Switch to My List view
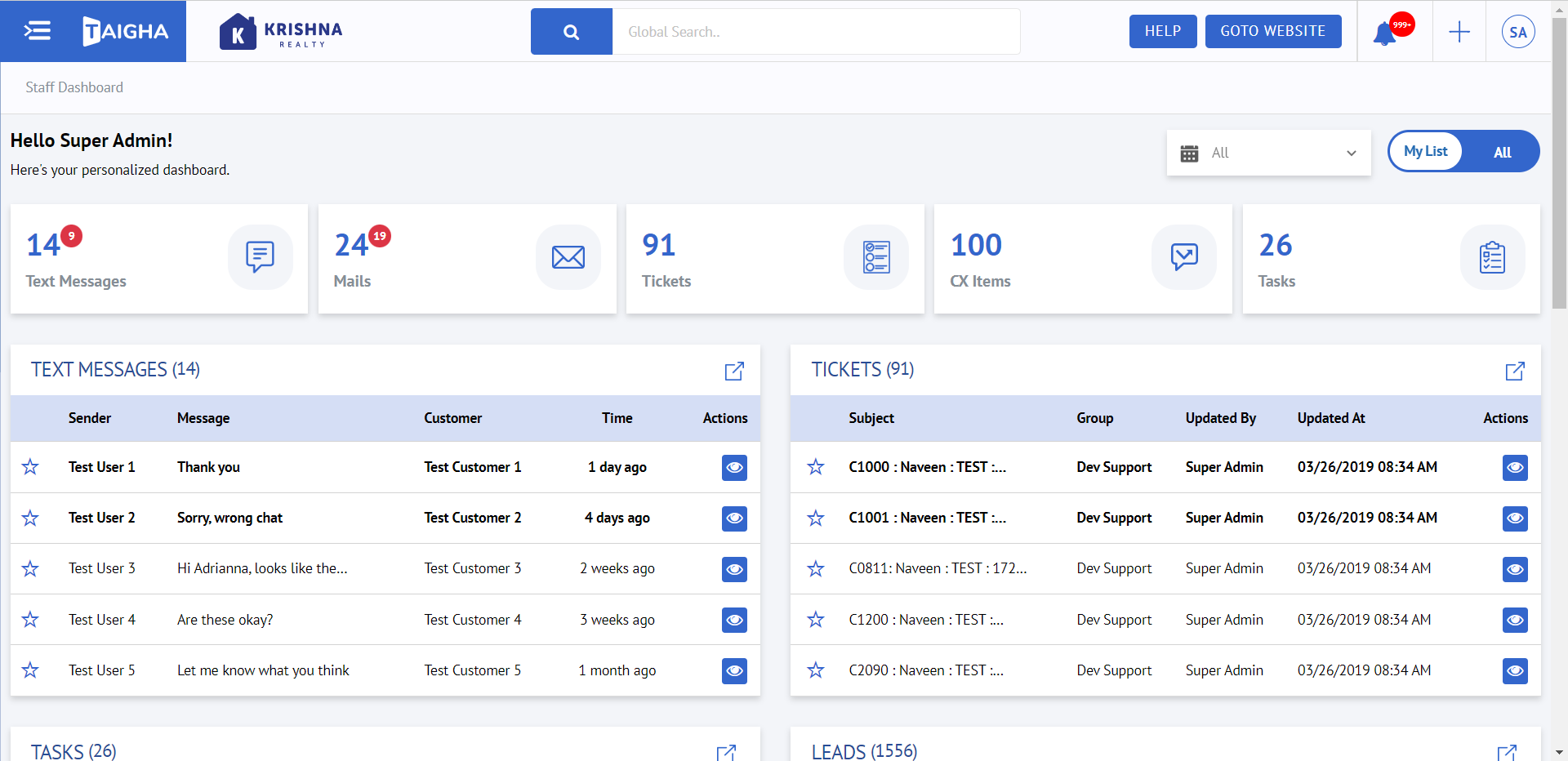1568x761 pixels. click(x=1426, y=151)
